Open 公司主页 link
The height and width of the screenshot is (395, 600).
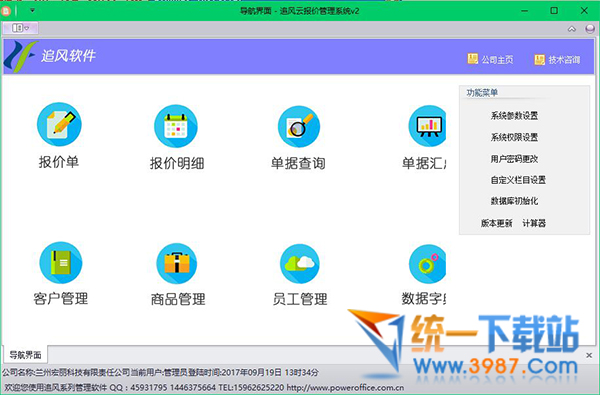click(497, 60)
